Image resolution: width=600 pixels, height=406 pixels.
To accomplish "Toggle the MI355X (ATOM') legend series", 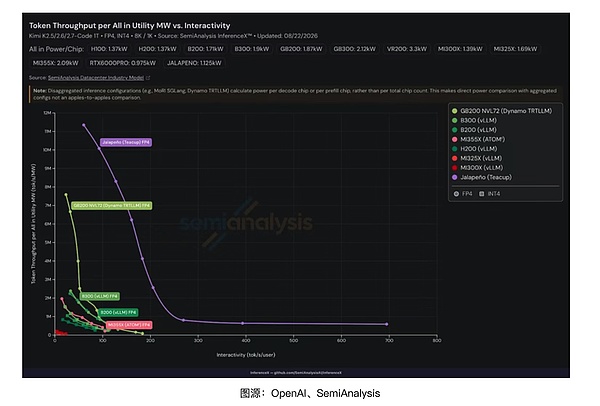I will [x=478, y=139].
